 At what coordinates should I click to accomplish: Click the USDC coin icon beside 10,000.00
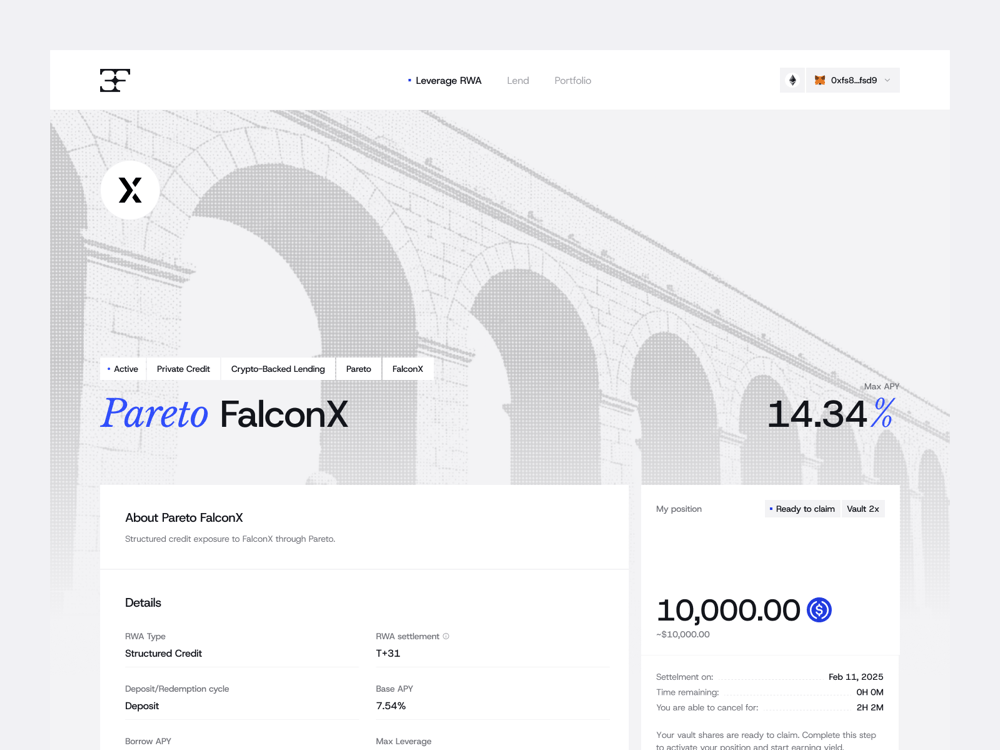(x=819, y=610)
